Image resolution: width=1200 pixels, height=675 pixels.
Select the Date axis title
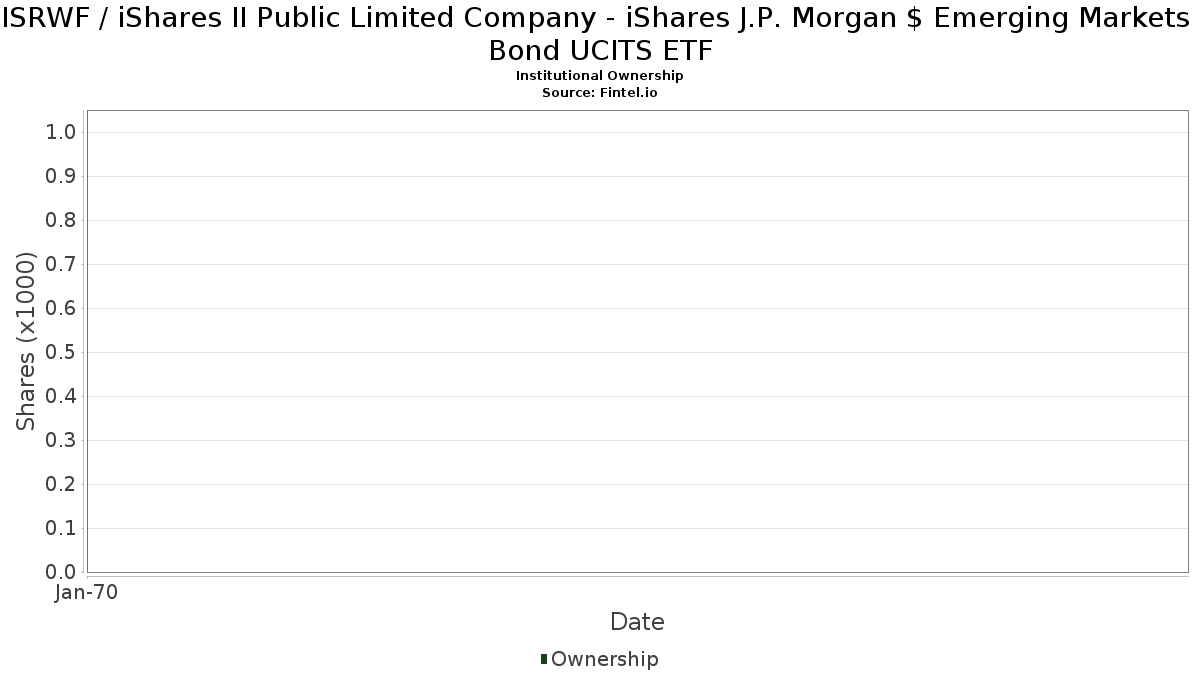[637, 622]
